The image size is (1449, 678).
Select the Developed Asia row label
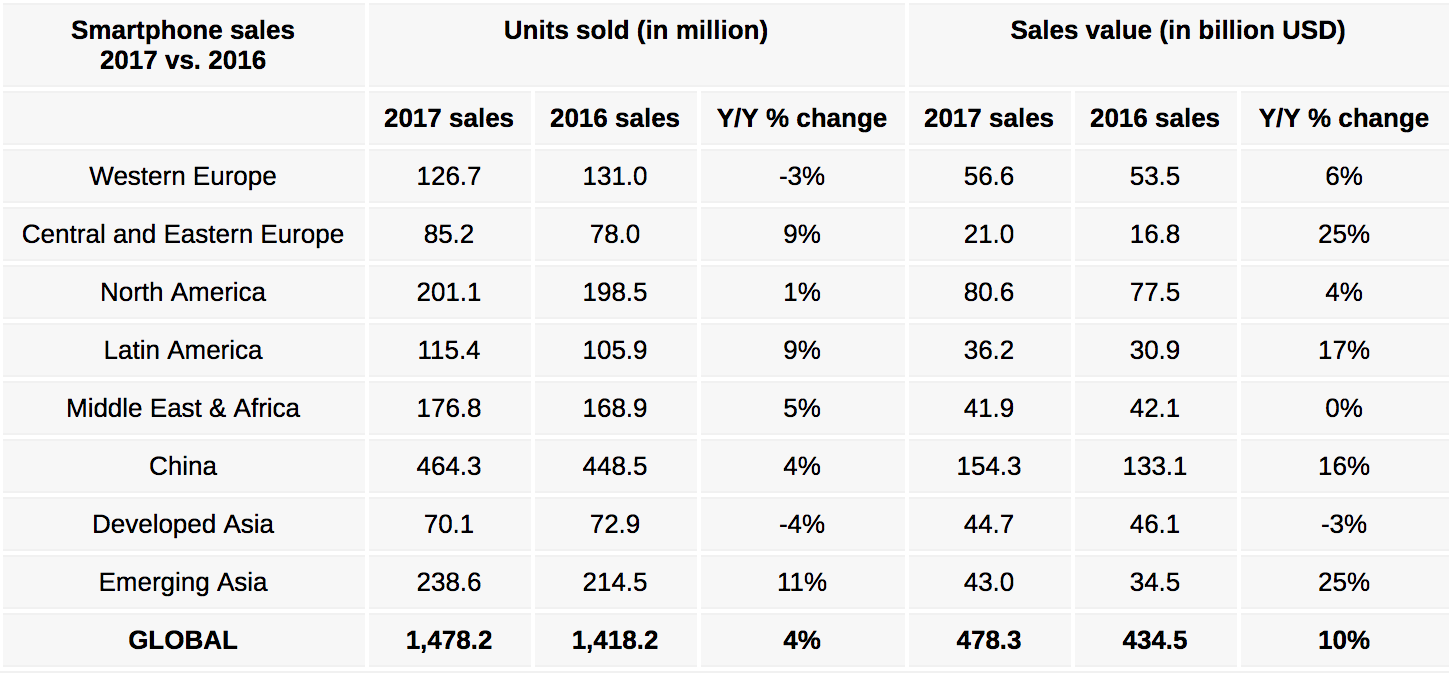coord(183,525)
